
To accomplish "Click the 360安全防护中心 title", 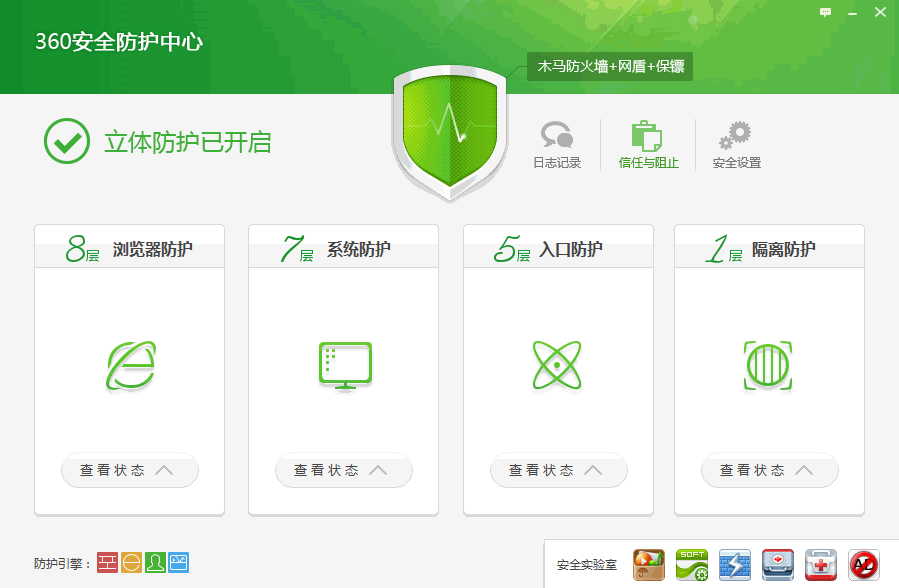I will (x=119, y=41).
